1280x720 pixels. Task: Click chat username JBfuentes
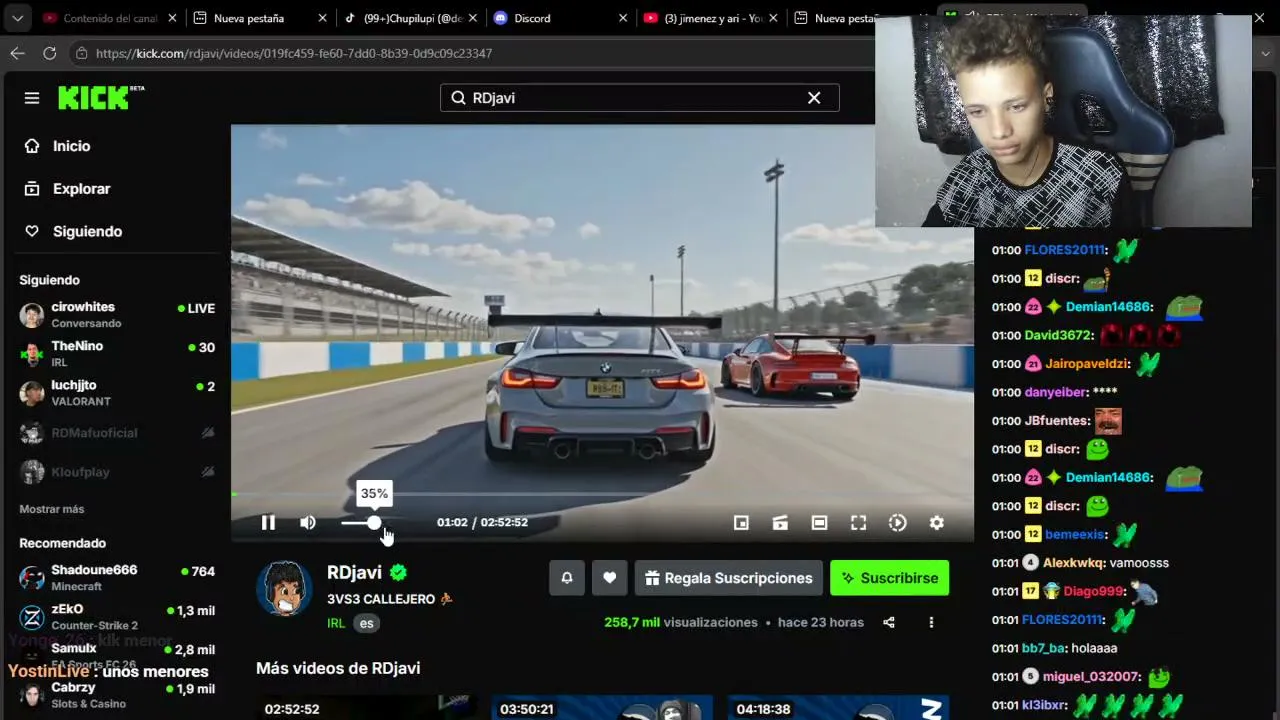coord(1057,421)
